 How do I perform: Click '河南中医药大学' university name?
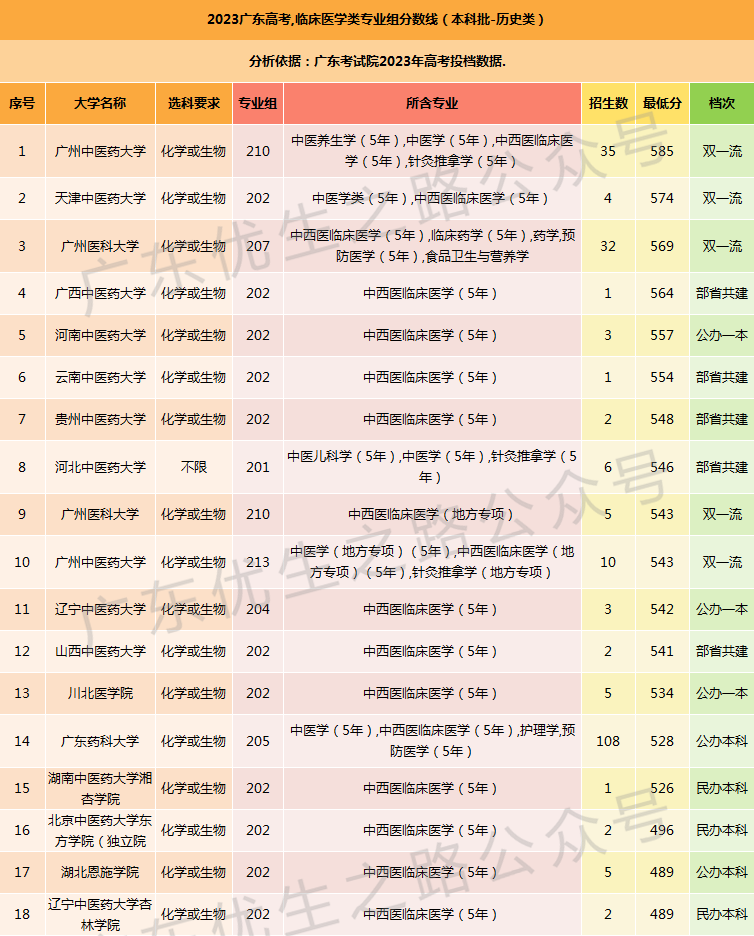pos(100,335)
